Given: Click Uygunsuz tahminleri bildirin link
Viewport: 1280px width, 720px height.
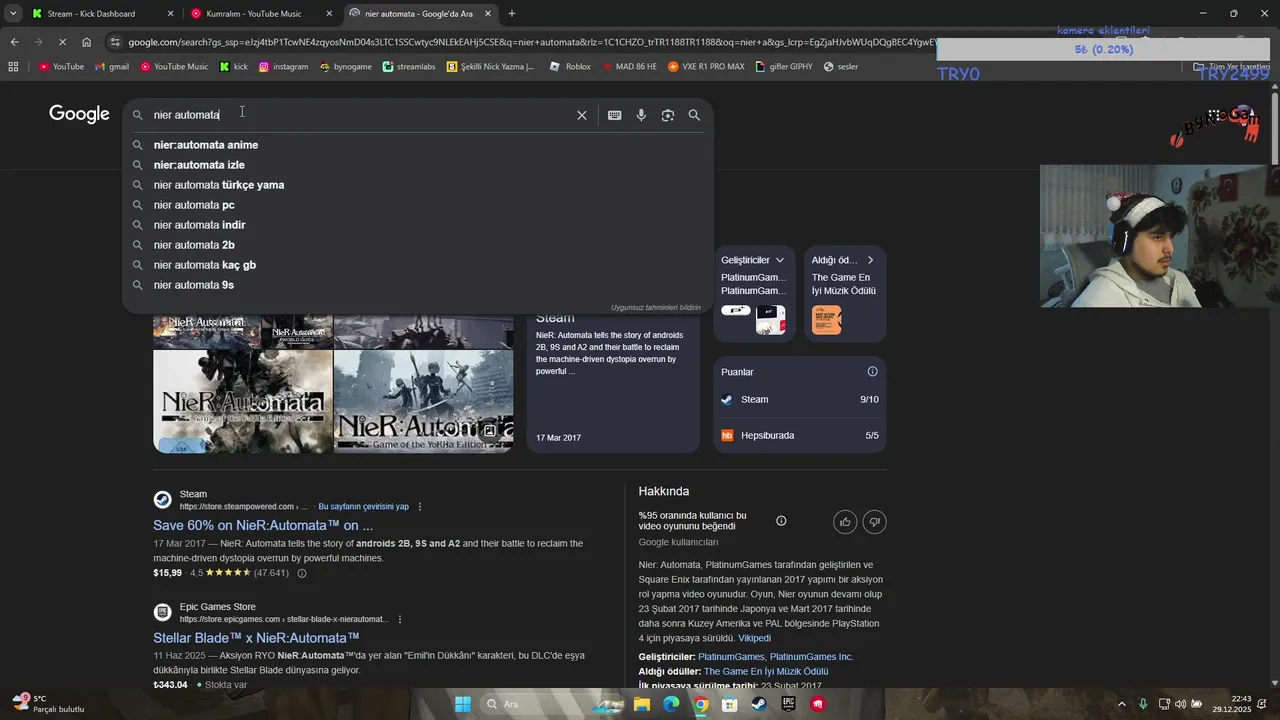Looking at the screenshot, I should tap(656, 307).
